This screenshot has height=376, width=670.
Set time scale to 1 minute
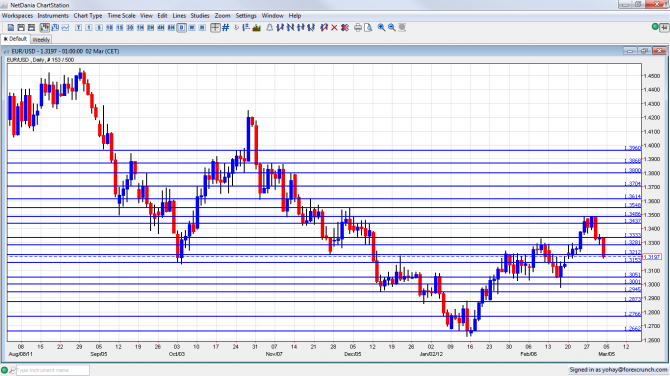[88, 28]
